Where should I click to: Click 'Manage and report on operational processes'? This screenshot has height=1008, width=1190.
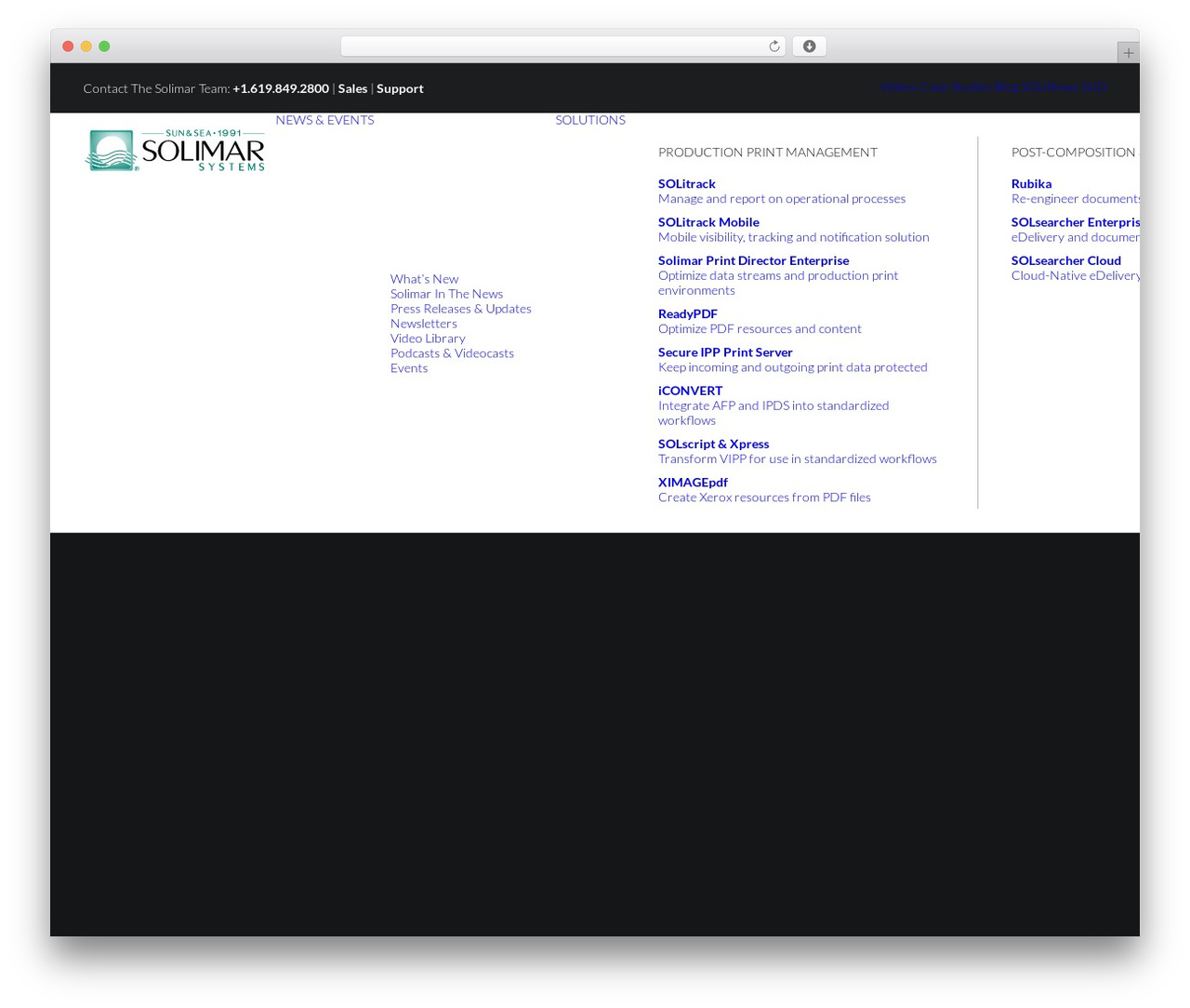tap(782, 199)
